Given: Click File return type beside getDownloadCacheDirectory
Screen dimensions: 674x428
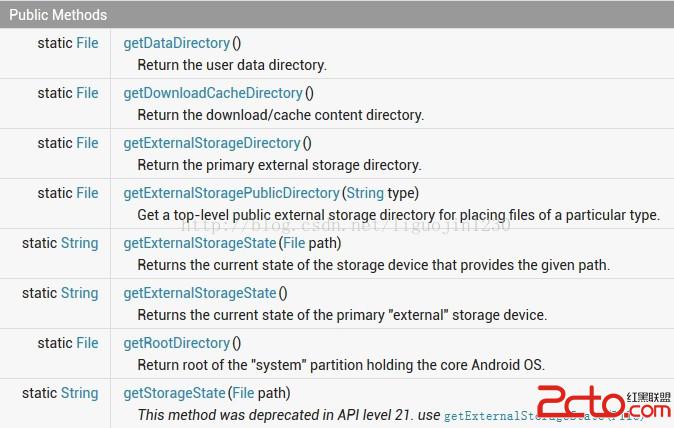Looking at the screenshot, I should [87, 93].
